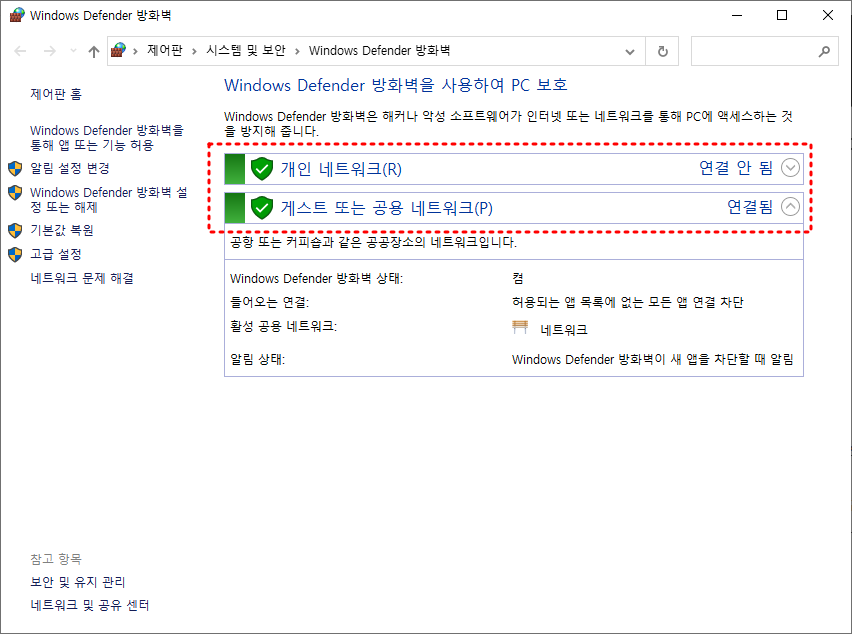The image size is (852, 634).
Task: Click the shield icon beside 고급 설정
Action: click(15, 254)
